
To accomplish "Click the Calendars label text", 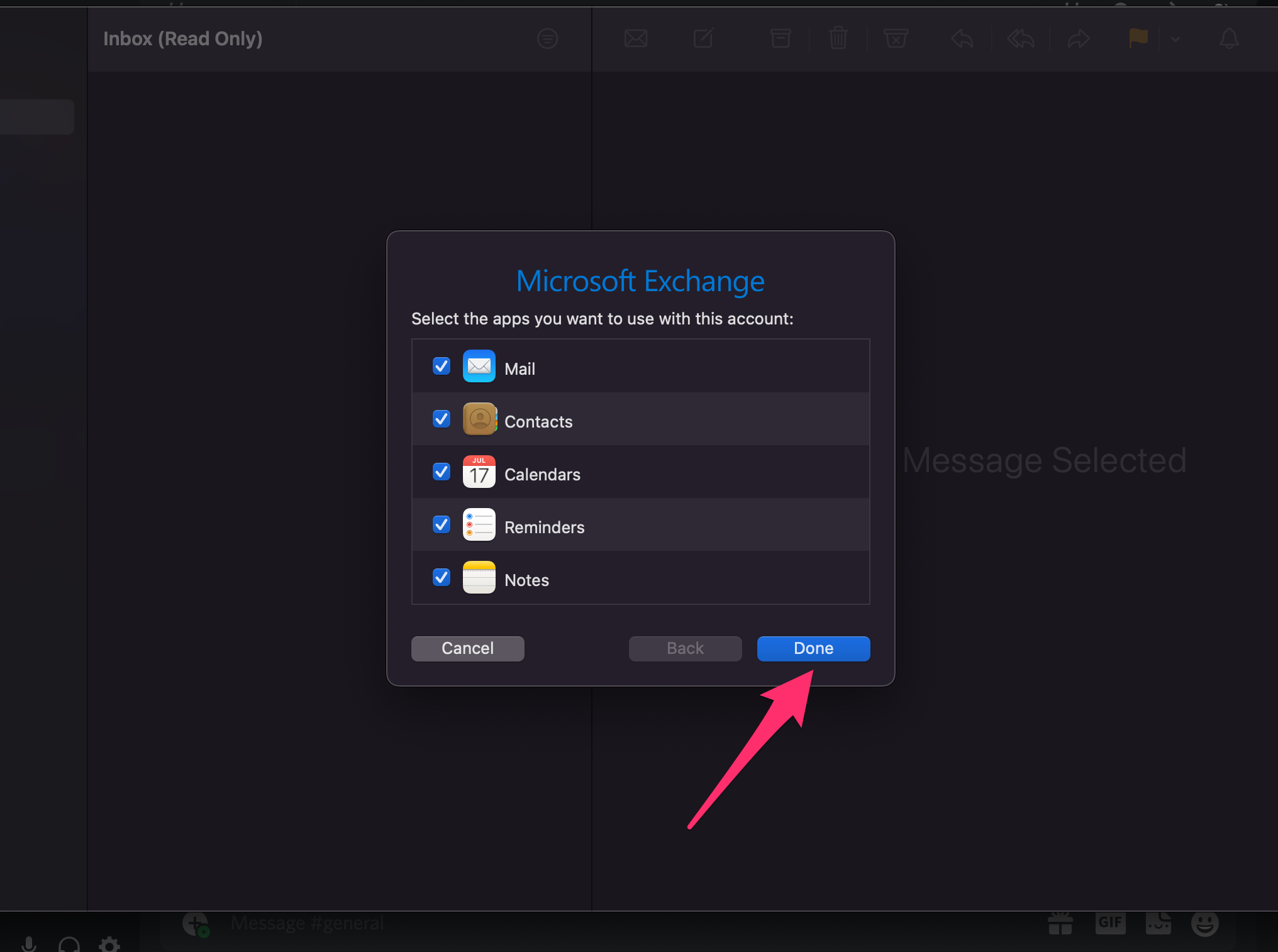I will 542,474.
